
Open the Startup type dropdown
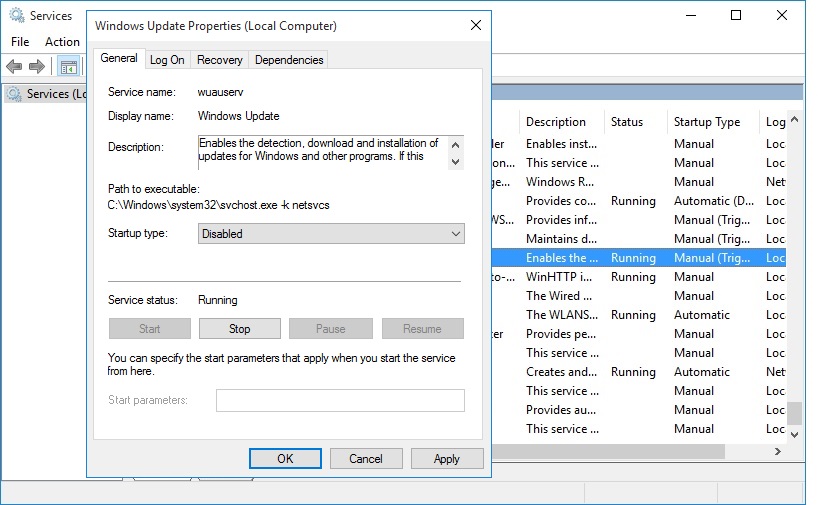(x=331, y=233)
